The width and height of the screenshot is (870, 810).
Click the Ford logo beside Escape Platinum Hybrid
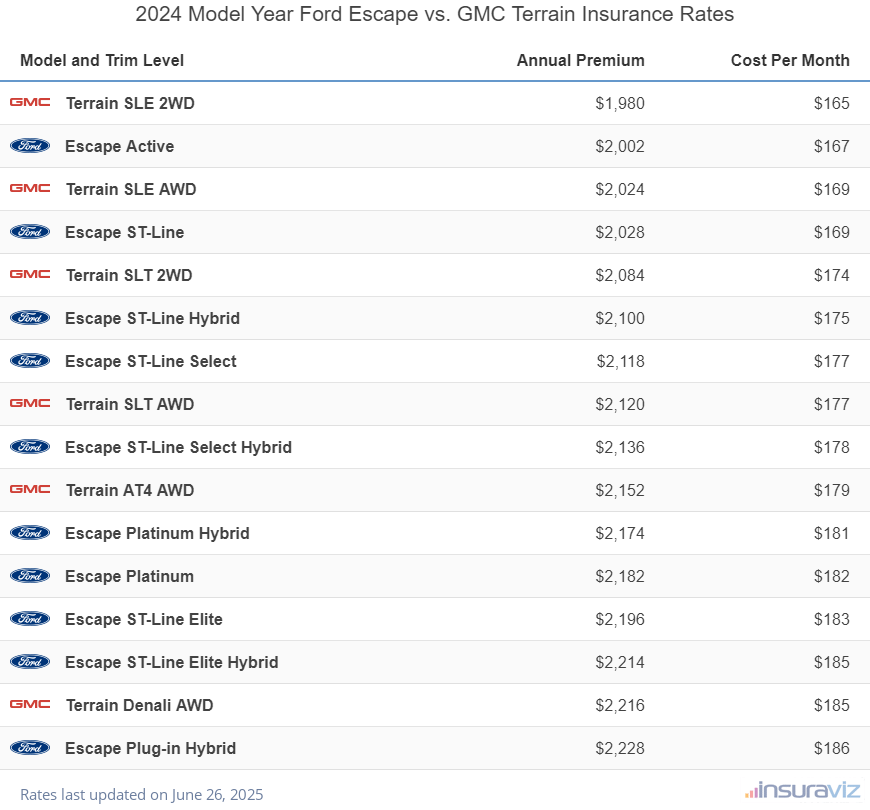pos(30,533)
